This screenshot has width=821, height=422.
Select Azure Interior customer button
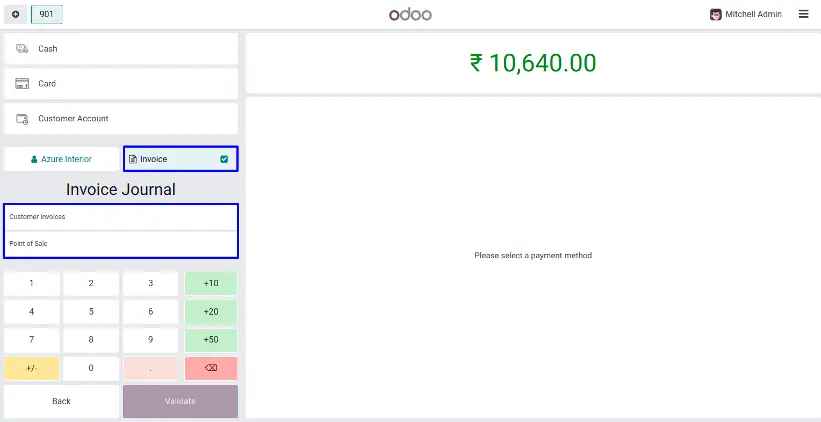[61, 159]
